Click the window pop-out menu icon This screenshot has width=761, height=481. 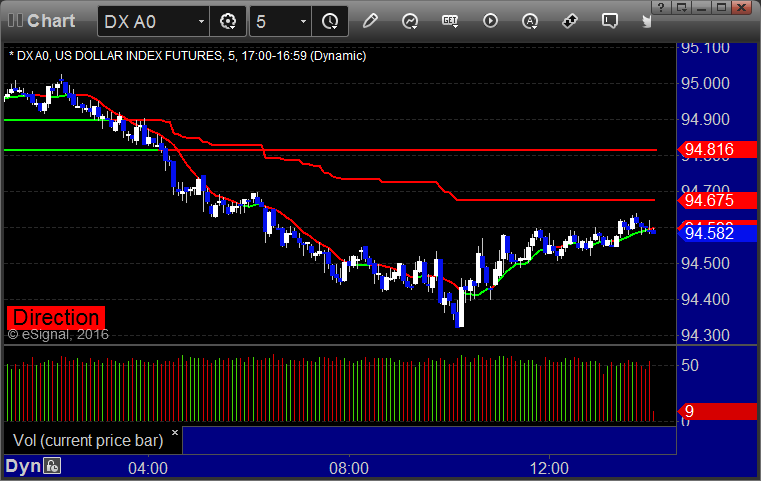click(682, 7)
